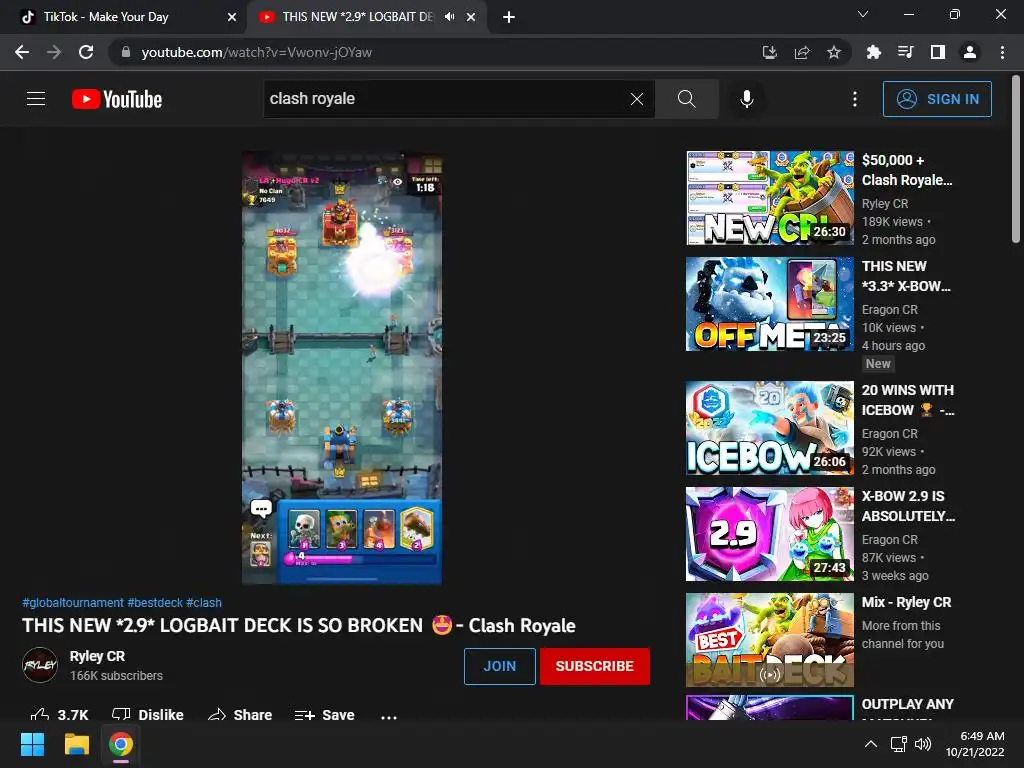Viewport: 1024px width, 768px height.
Task: Reload the page
Action: 86,52
